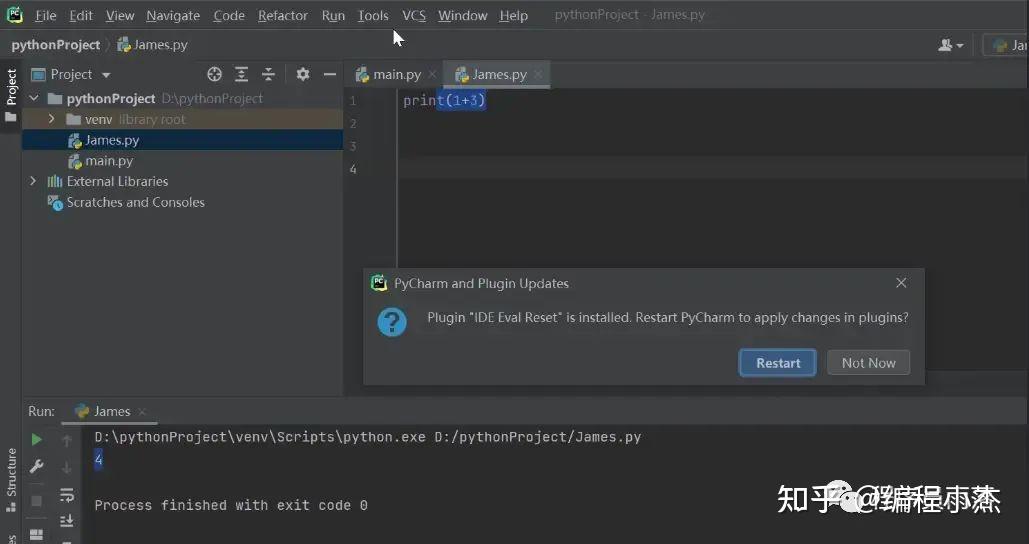Open the Tools menu

pos(373,15)
